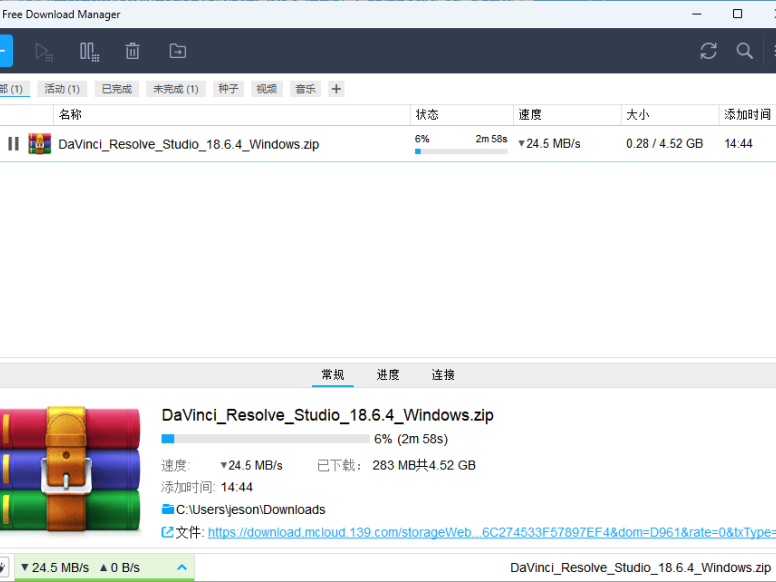This screenshot has height=582, width=776.
Task: Select the 视频 filter tab
Action: 267,89
